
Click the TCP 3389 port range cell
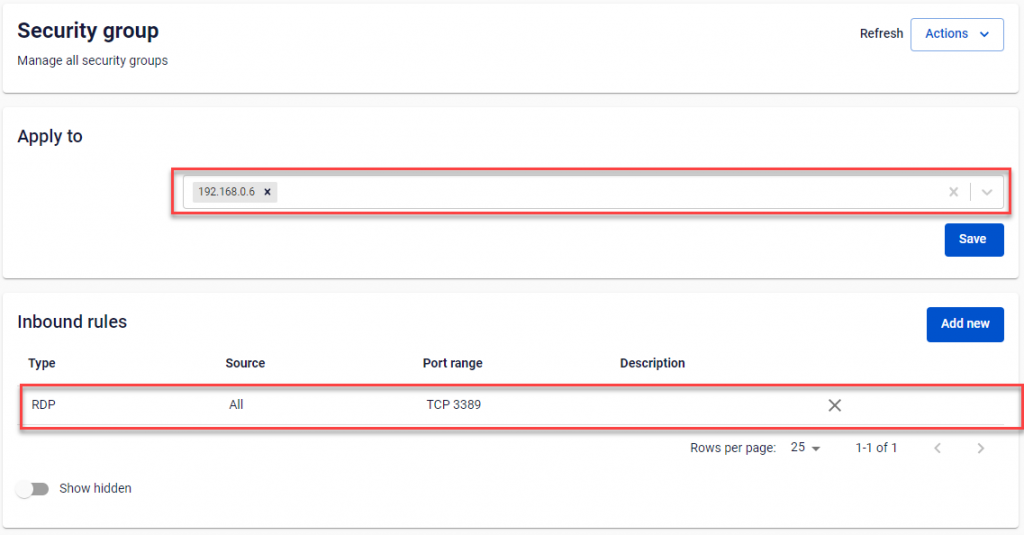(453, 405)
